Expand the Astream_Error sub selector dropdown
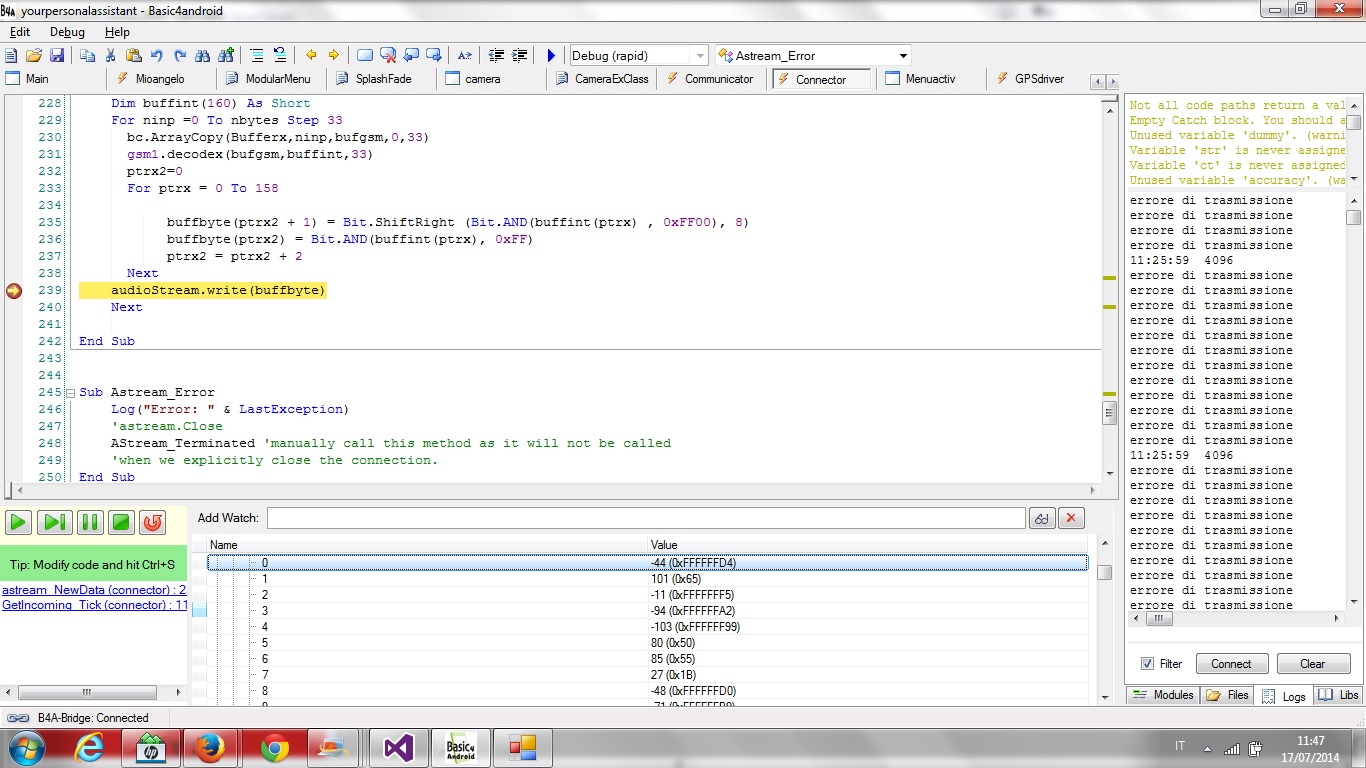Image resolution: width=1366 pixels, height=768 pixels. tap(903, 56)
